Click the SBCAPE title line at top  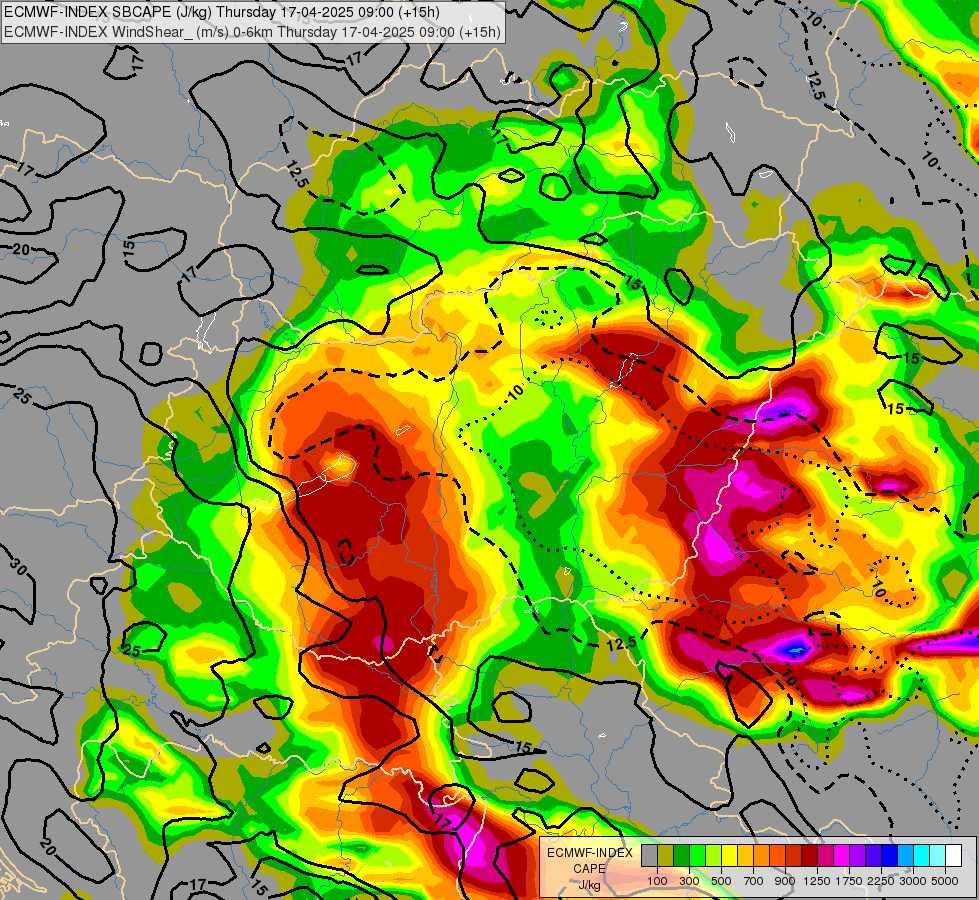(222, 12)
